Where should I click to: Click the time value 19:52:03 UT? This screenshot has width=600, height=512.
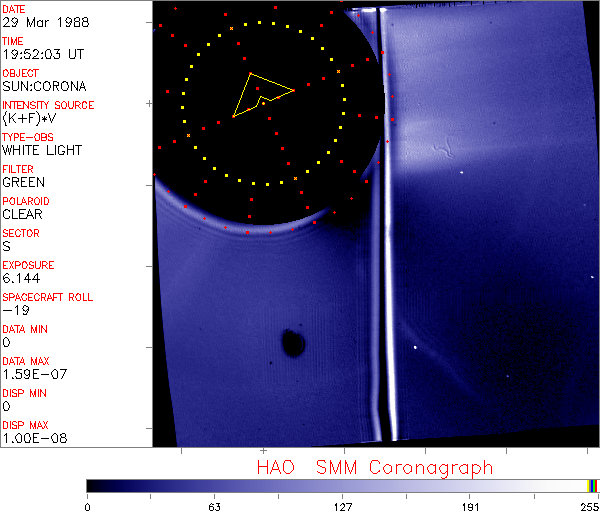tap(40, 55)
